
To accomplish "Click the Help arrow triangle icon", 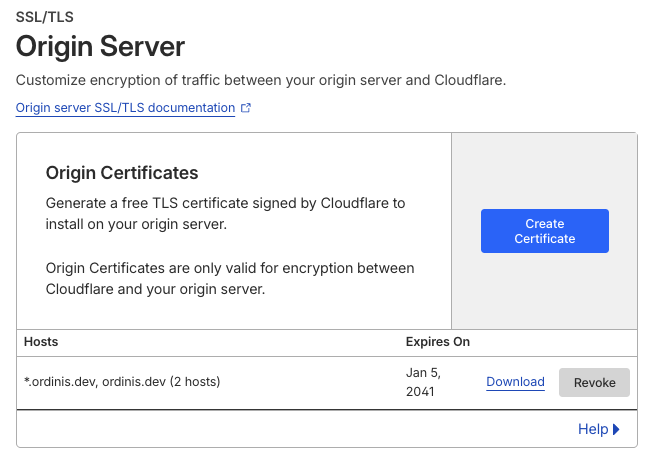I will [616, 430].
